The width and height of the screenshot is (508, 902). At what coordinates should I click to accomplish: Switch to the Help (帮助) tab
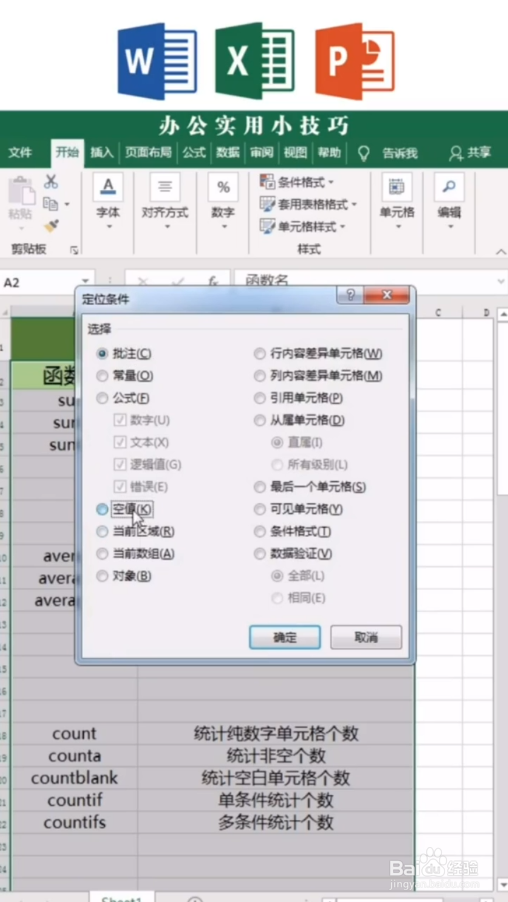330,153
